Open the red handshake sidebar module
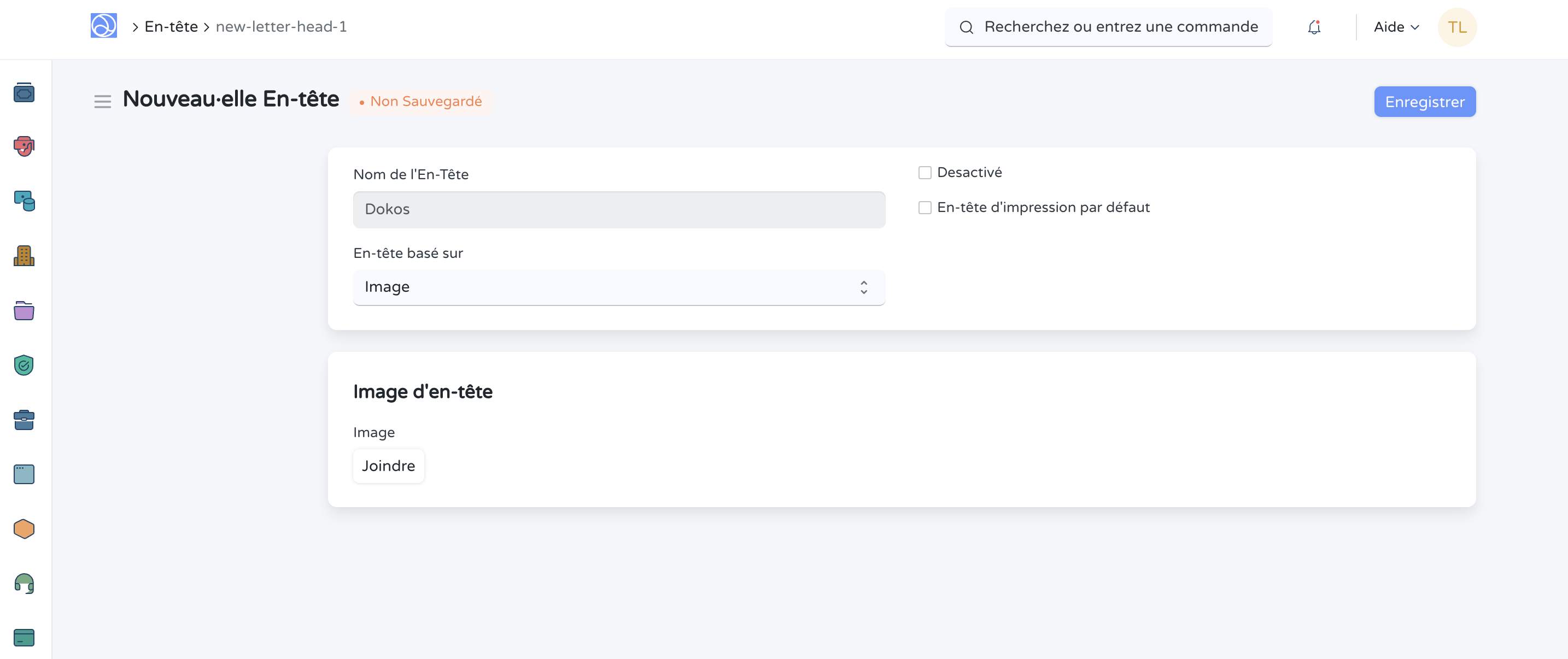The height and width of the screenshot is (659, 1568). (x=24, y=146)
